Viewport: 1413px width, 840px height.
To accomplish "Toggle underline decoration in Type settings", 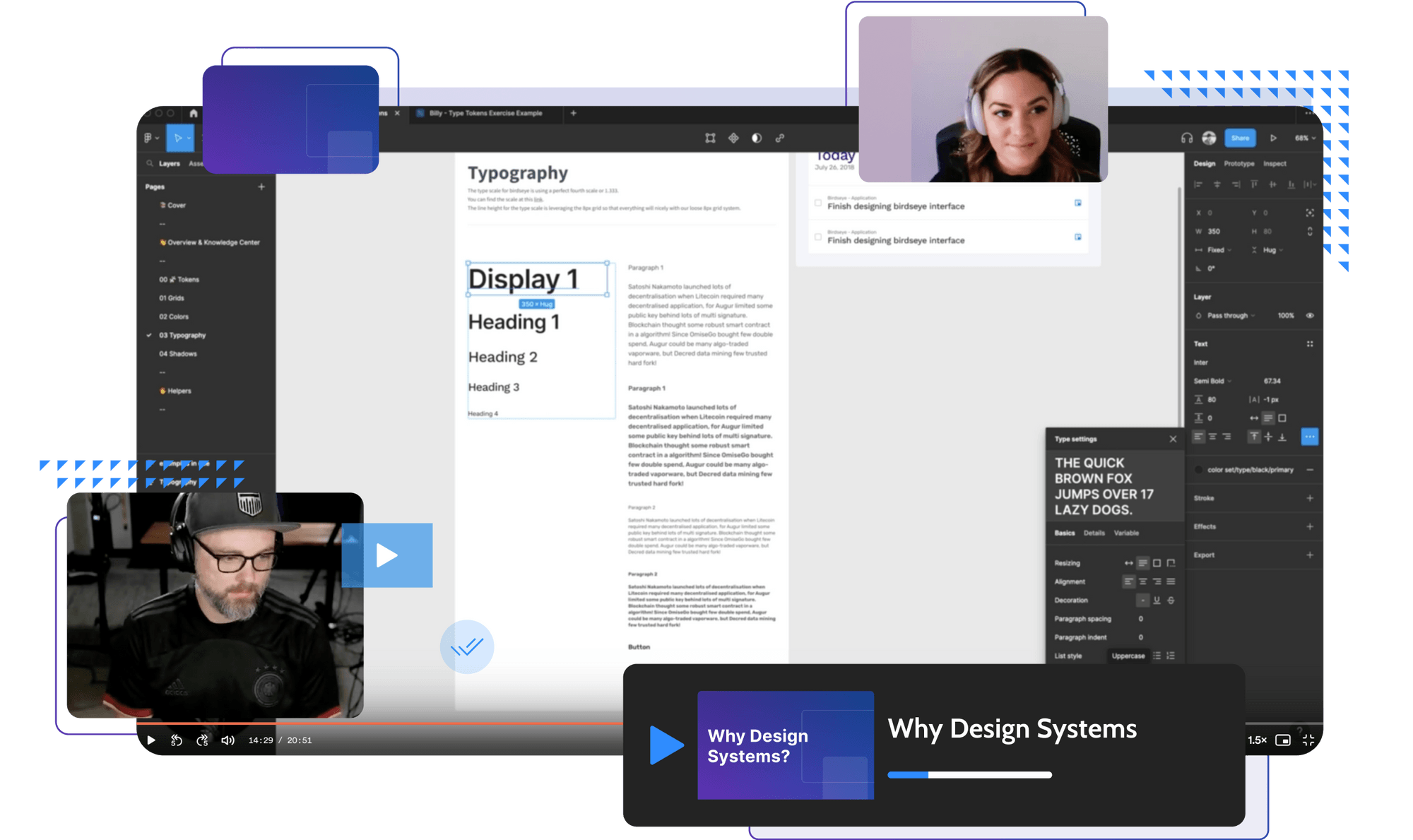I will tap(1157, 600).
